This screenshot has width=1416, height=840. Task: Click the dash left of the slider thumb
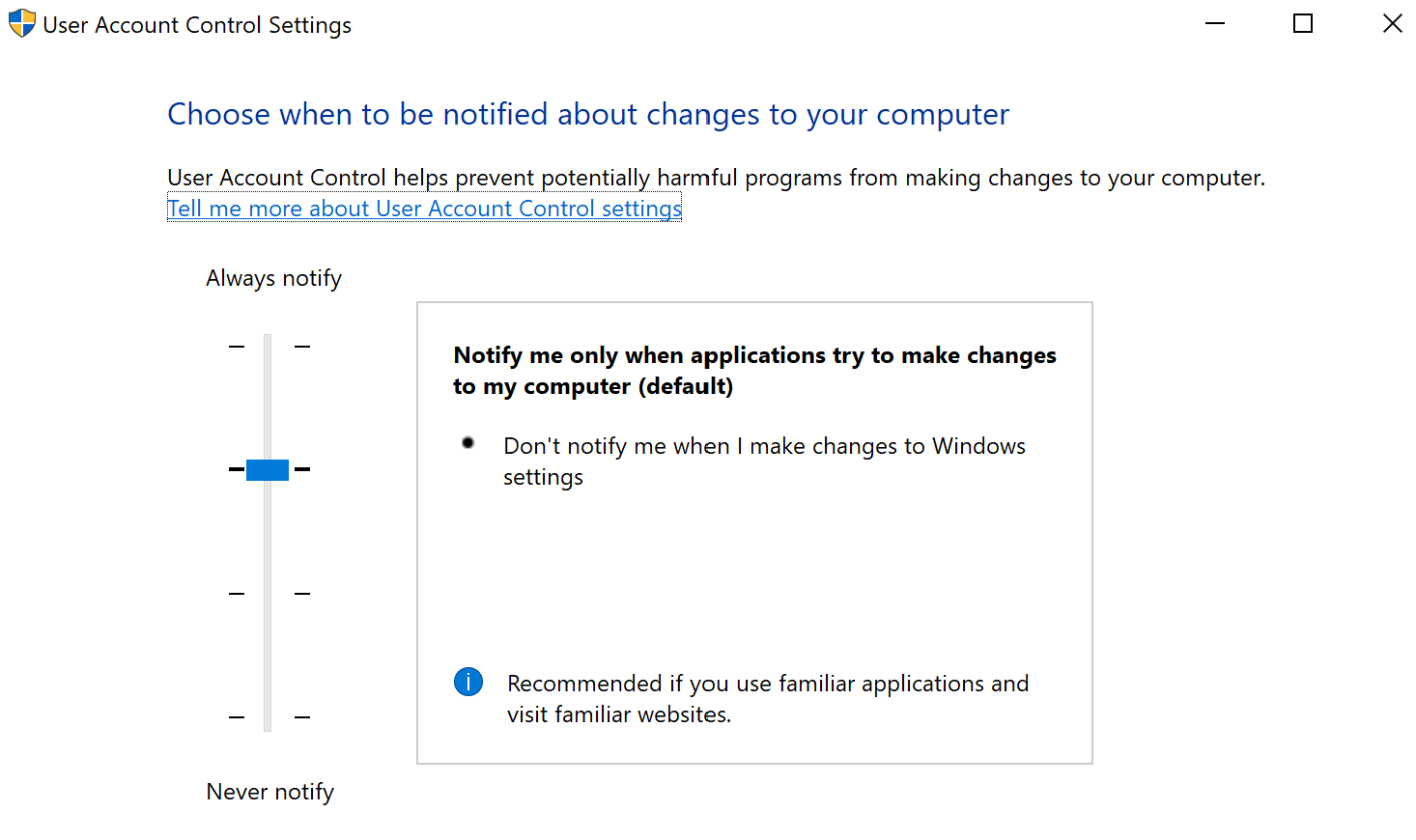click(236, 469)
